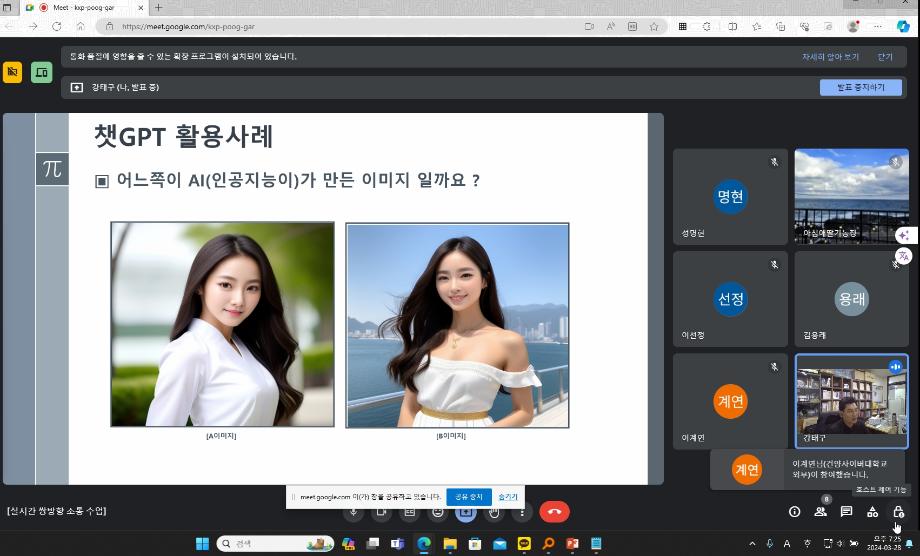Open the chat panel
This screenshot has width=920, height=556.
coord(846,511)
